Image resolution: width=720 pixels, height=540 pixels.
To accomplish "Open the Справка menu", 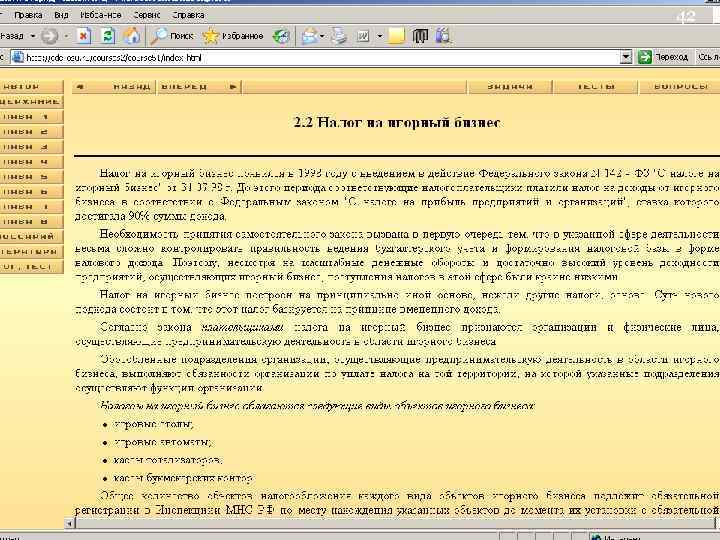I will pyautogui.click(x=188, y=15).
